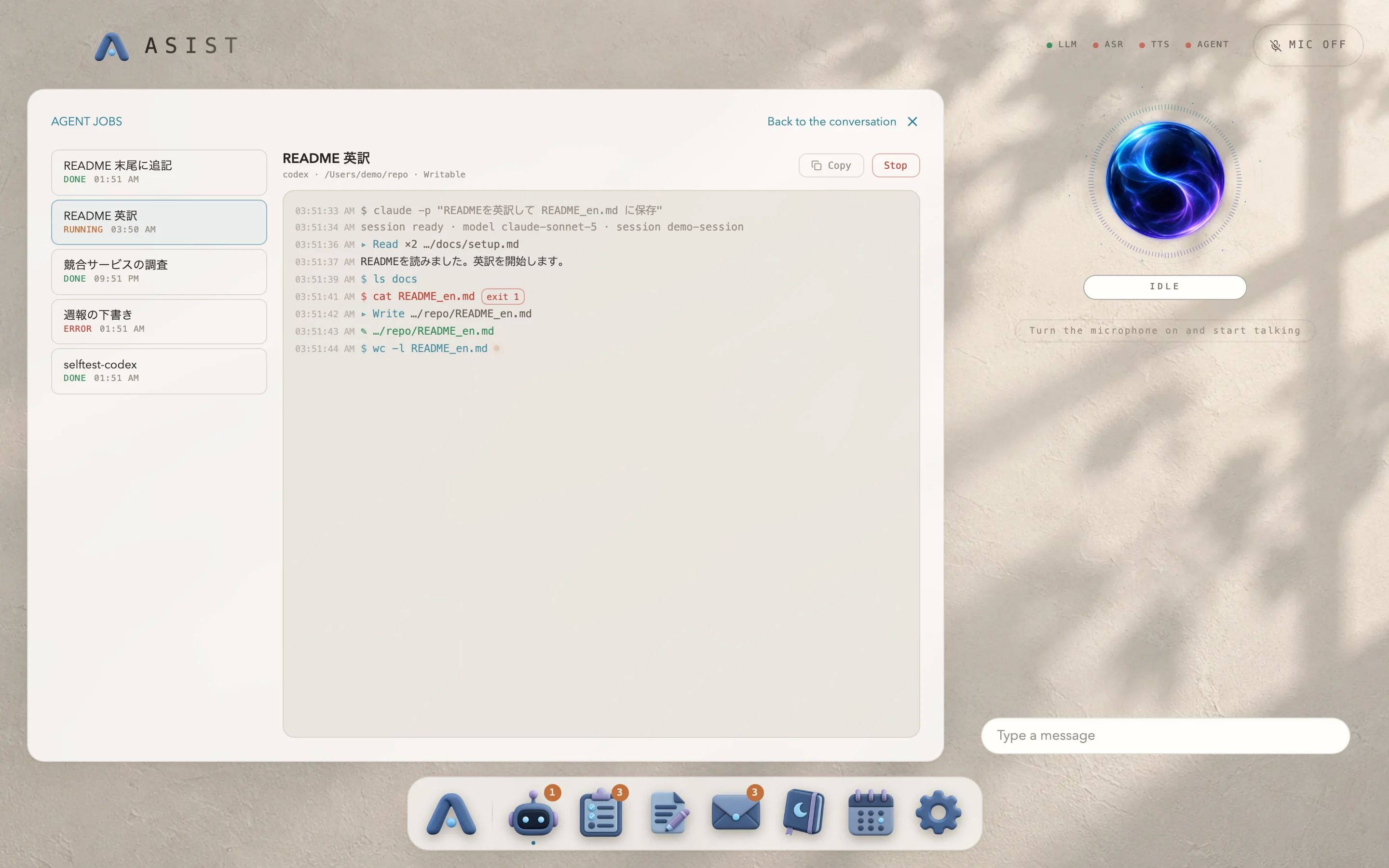Open the mail envelope icon
The height and width of the screenshot is (868, 1389).
pyautogui.click(x=736, y=813)
